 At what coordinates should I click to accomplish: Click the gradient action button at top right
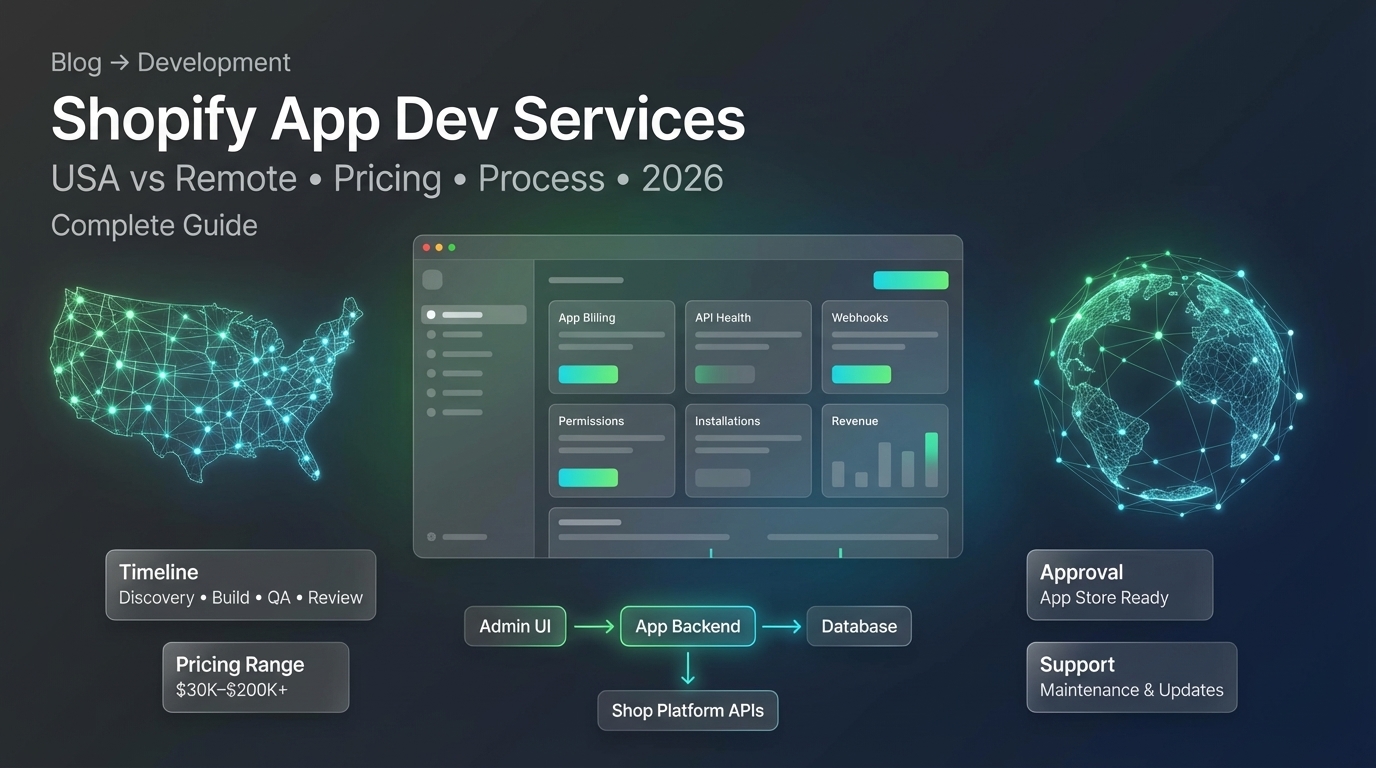(x=910, y=280)
